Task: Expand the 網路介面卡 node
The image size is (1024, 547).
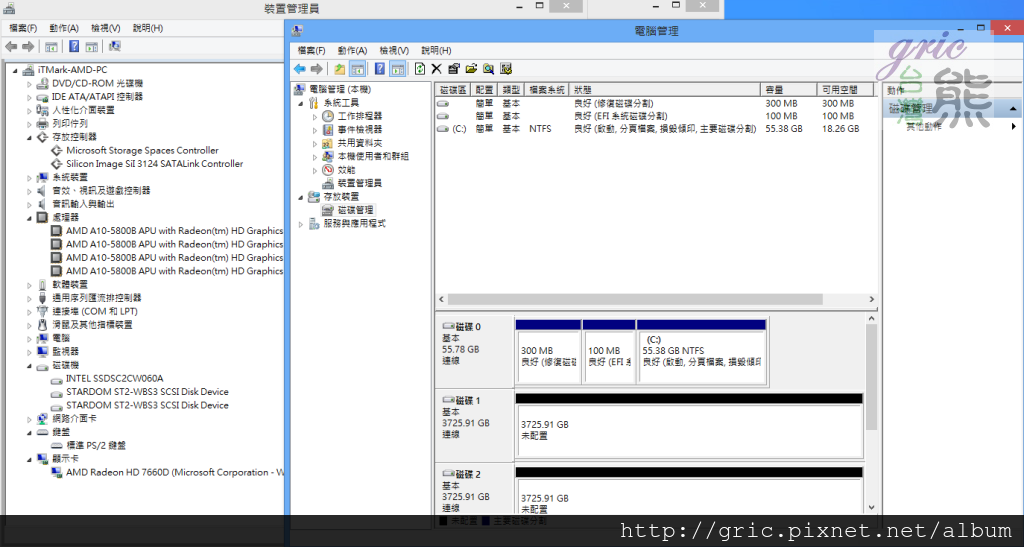Action: [x=29, y=419]
